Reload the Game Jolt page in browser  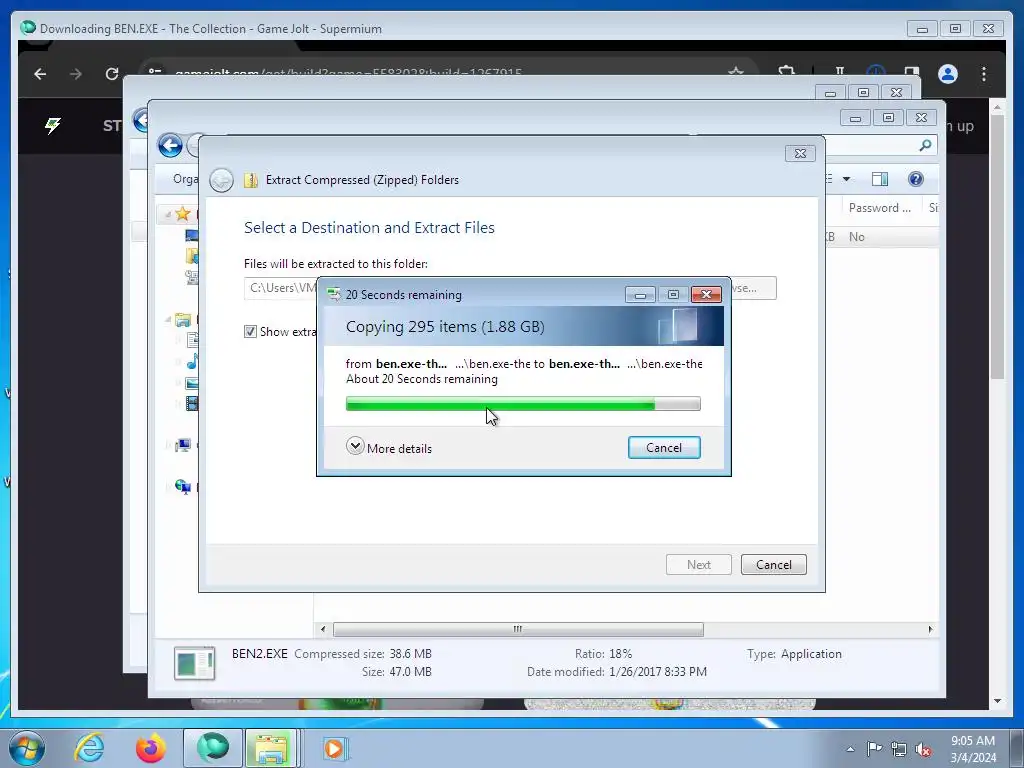[x=112, y=74]
